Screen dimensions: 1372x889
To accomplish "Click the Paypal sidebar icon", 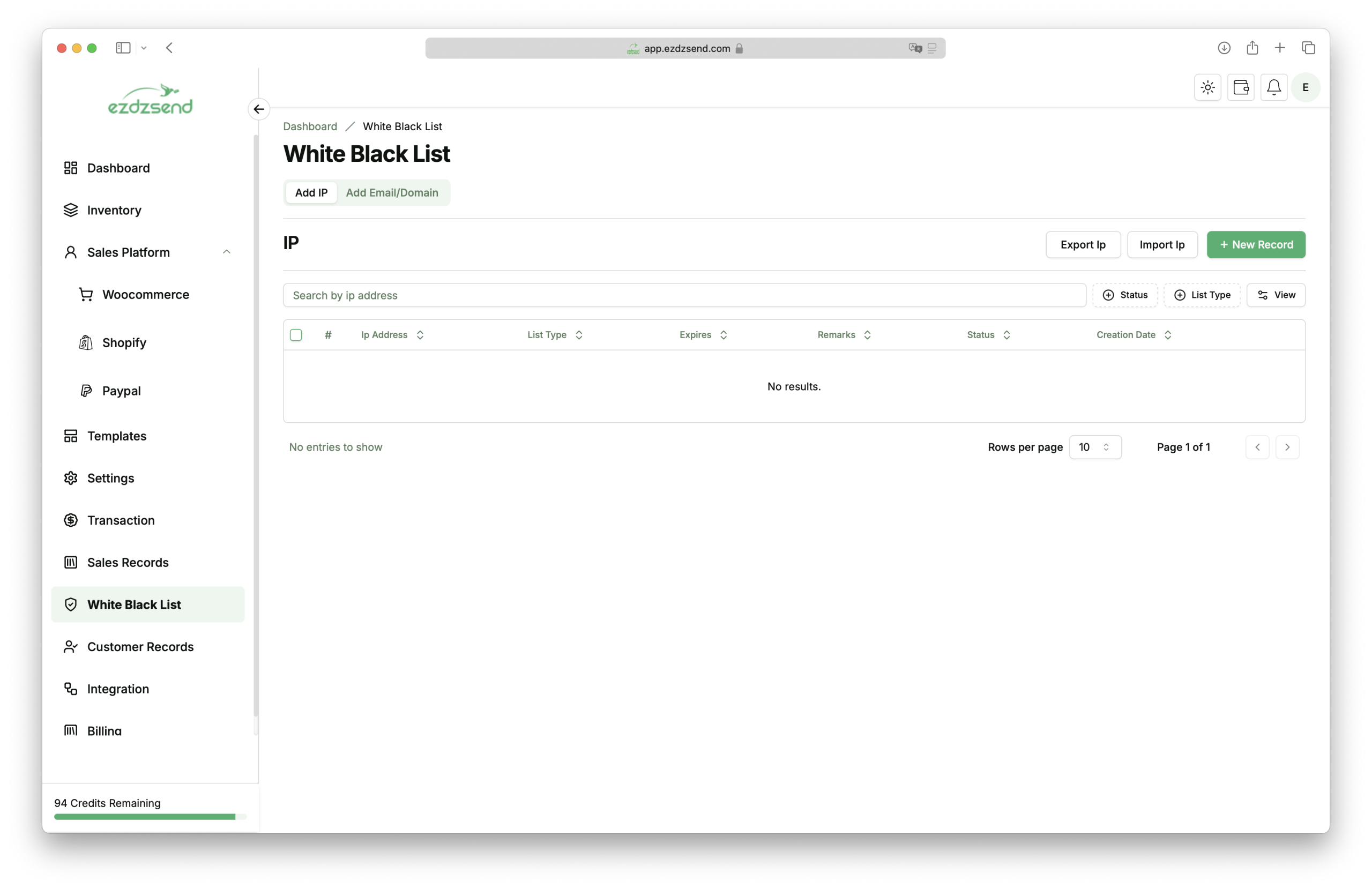I will (85, 390).
